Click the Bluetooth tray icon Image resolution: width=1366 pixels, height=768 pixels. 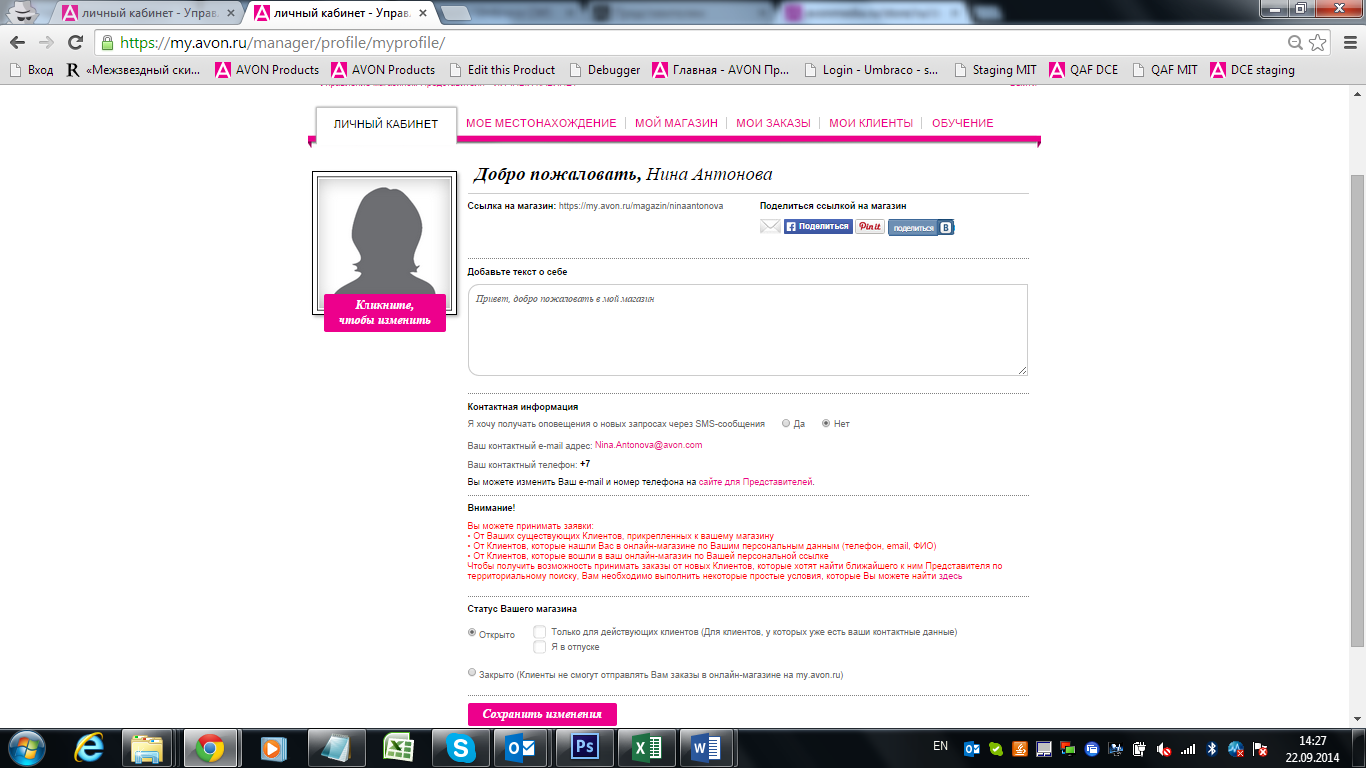pyautogui.click(x=1212, y=748)
